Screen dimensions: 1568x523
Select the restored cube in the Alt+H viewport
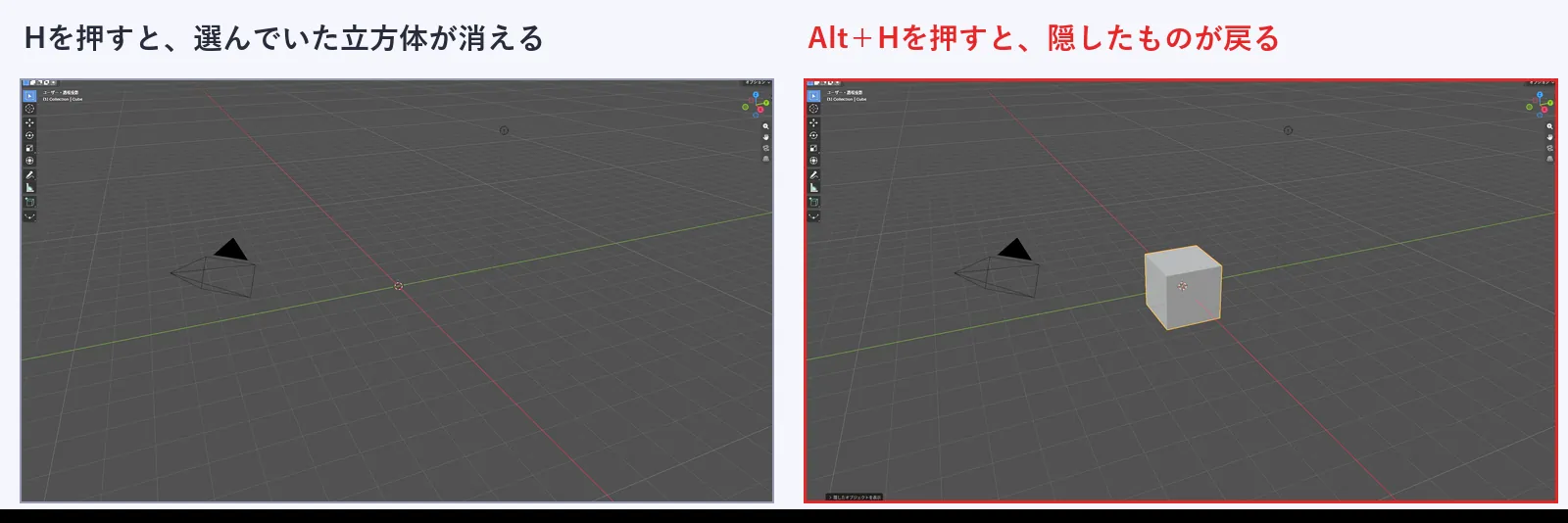pyautogui.click(x=1183, y=287)
